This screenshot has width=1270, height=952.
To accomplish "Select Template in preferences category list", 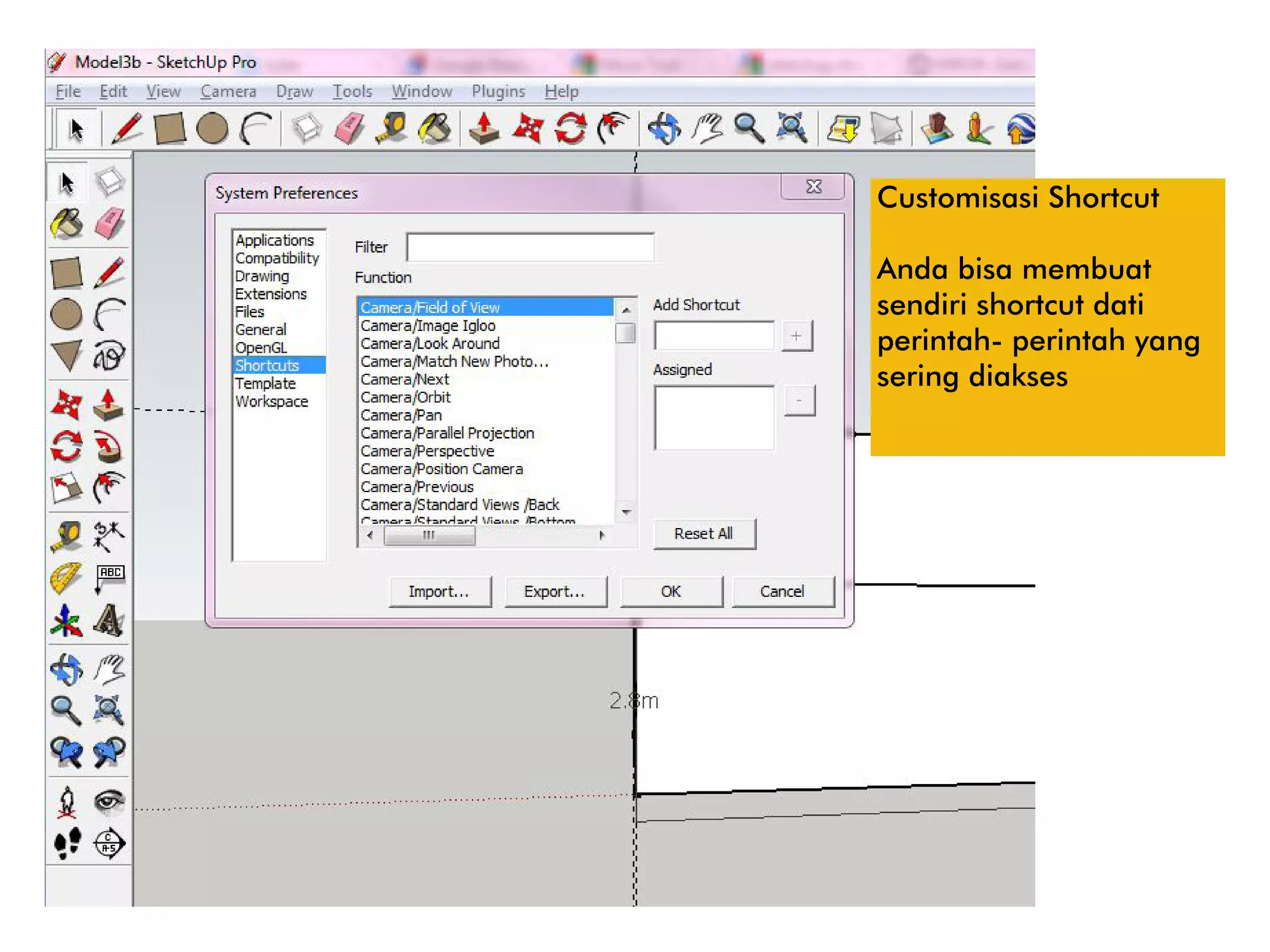I will point(265,384).
